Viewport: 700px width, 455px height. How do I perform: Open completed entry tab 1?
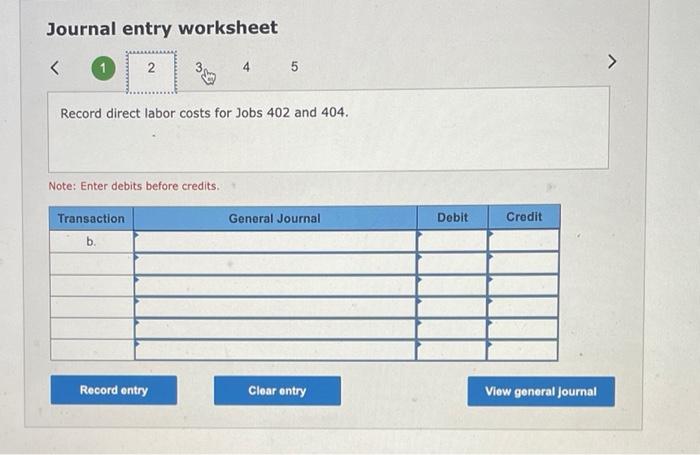pyautogui.click(x=103, y=68)
